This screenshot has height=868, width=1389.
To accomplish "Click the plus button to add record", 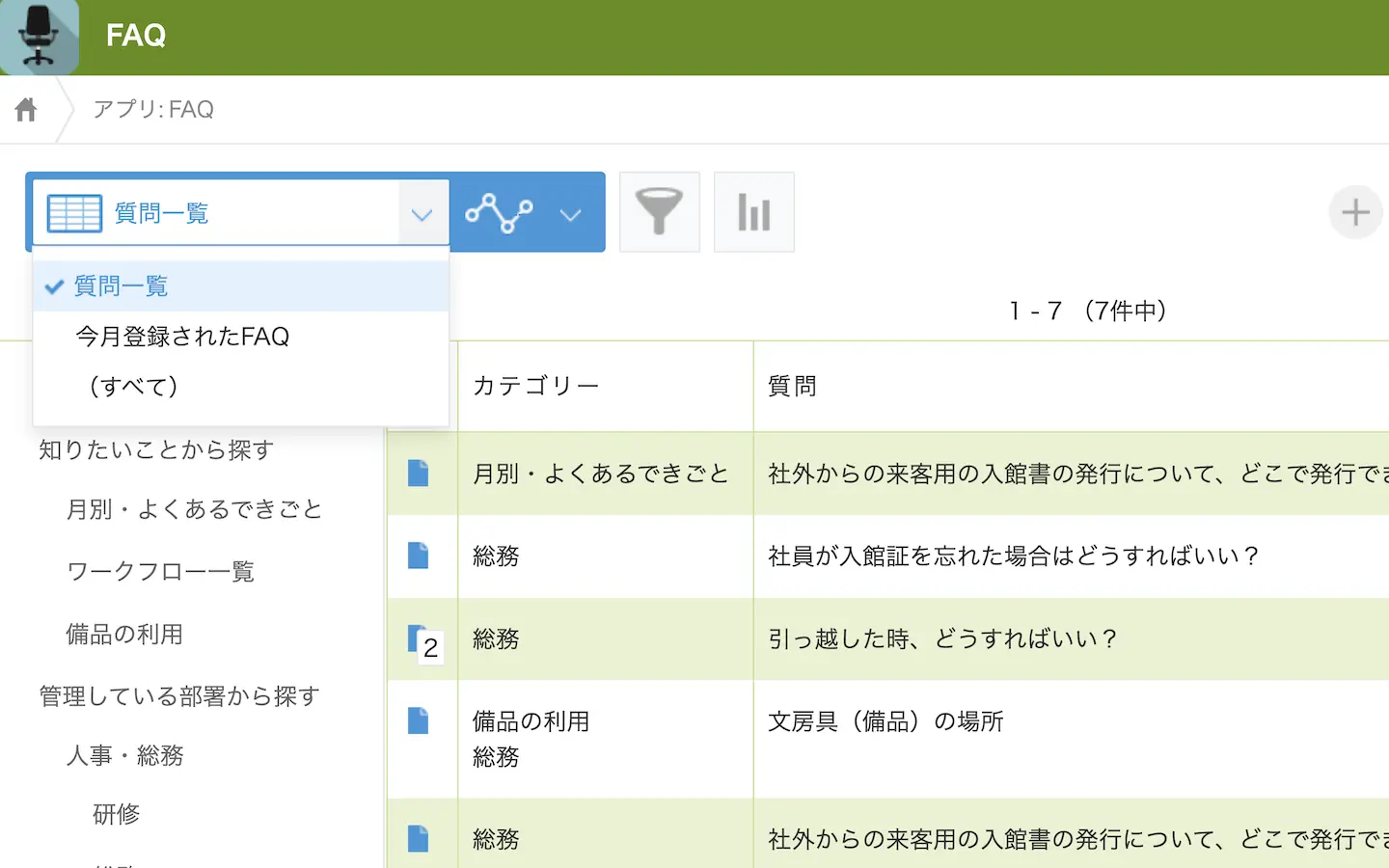I will coord(1355,212).
